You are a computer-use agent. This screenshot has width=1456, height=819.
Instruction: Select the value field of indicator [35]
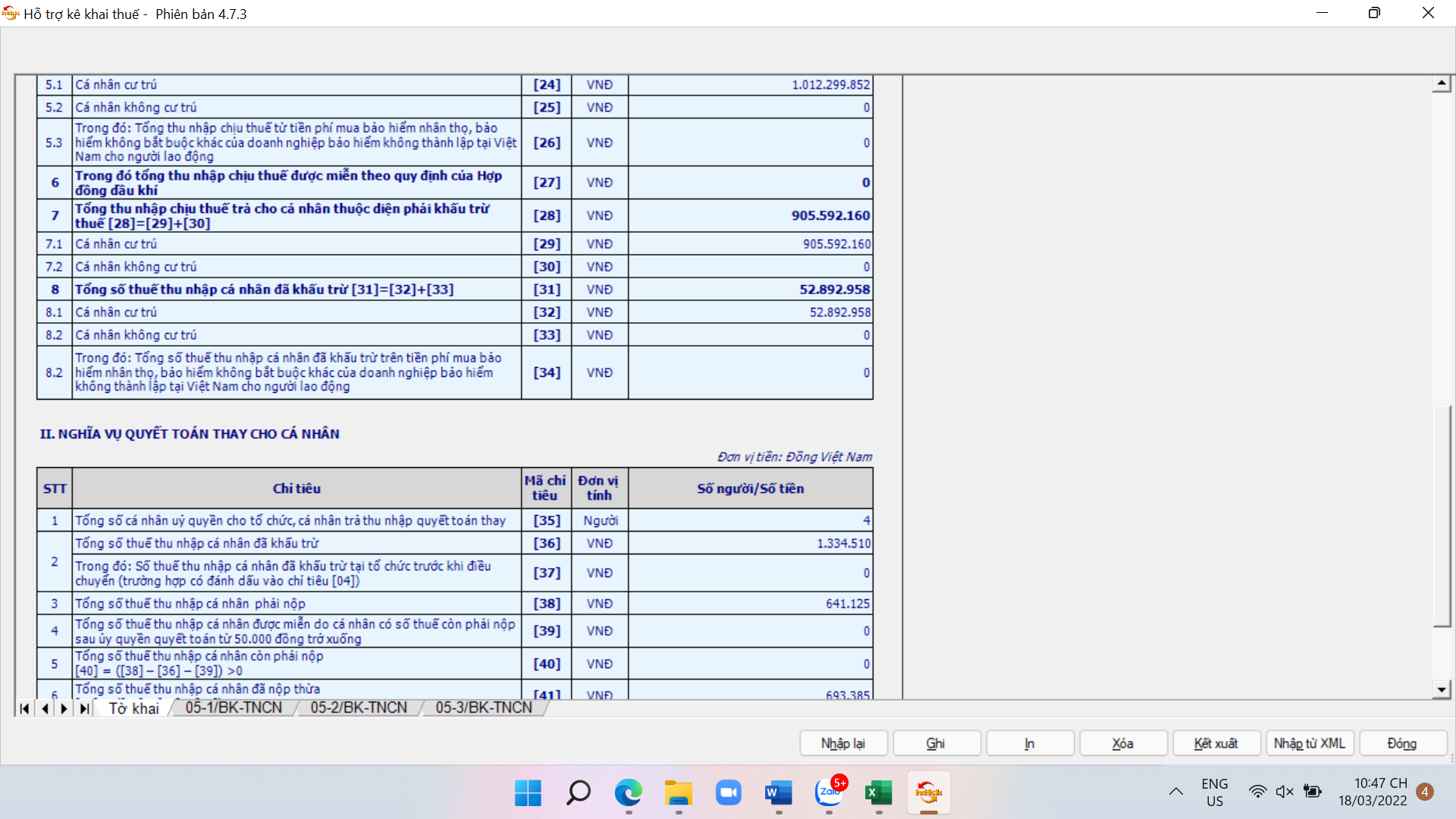point(750,520)
